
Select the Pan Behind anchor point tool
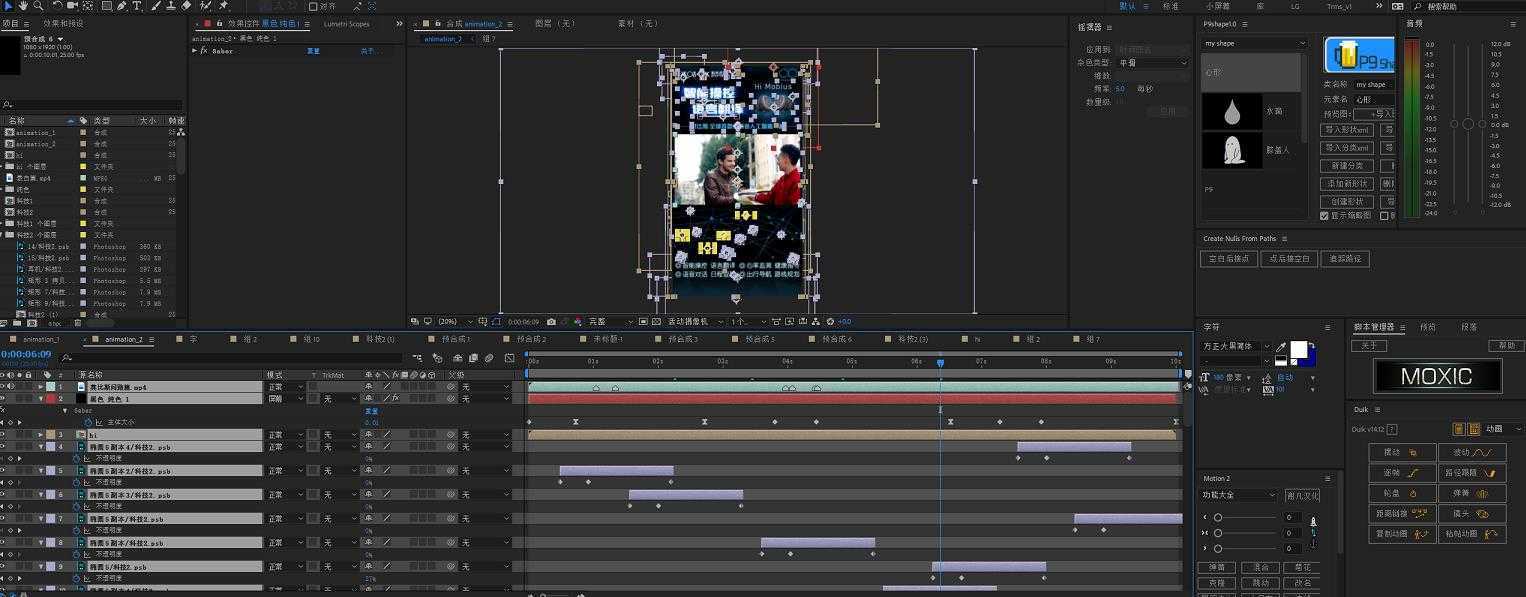tap(89, 6)
